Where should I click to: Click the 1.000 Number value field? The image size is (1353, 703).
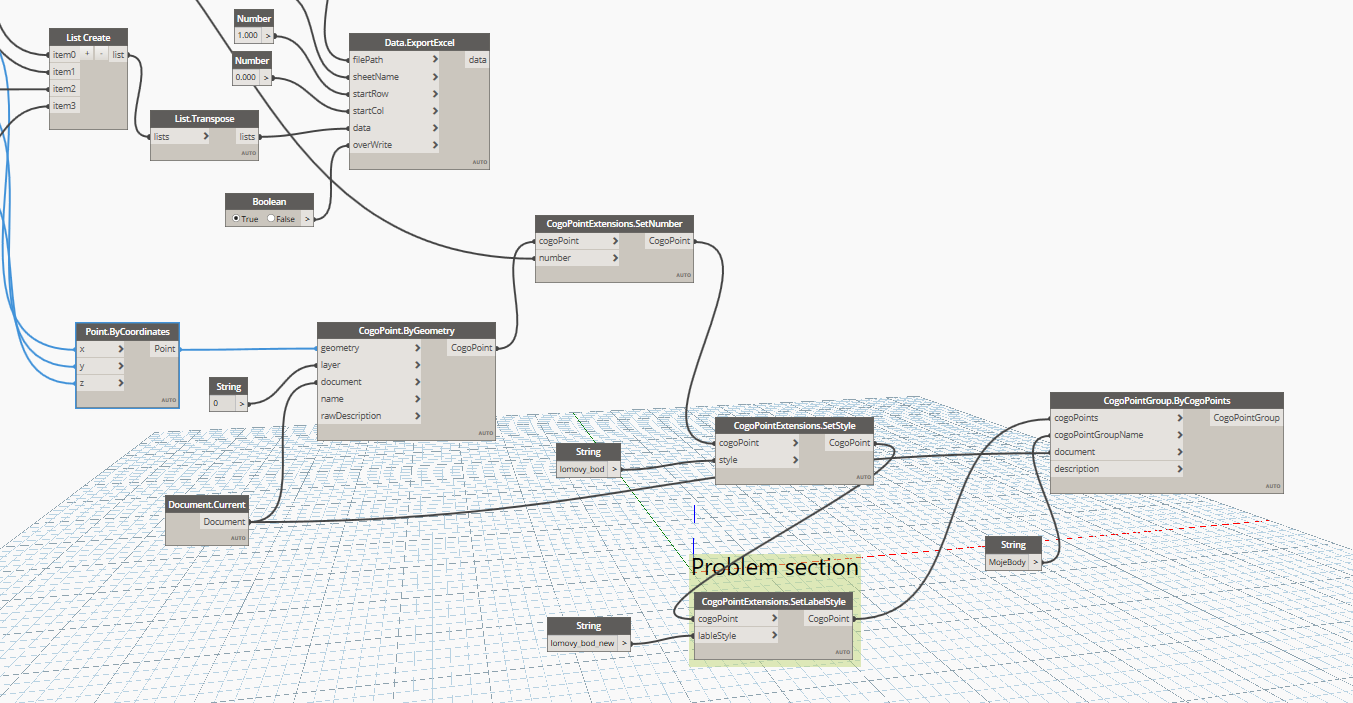point(247,35)
